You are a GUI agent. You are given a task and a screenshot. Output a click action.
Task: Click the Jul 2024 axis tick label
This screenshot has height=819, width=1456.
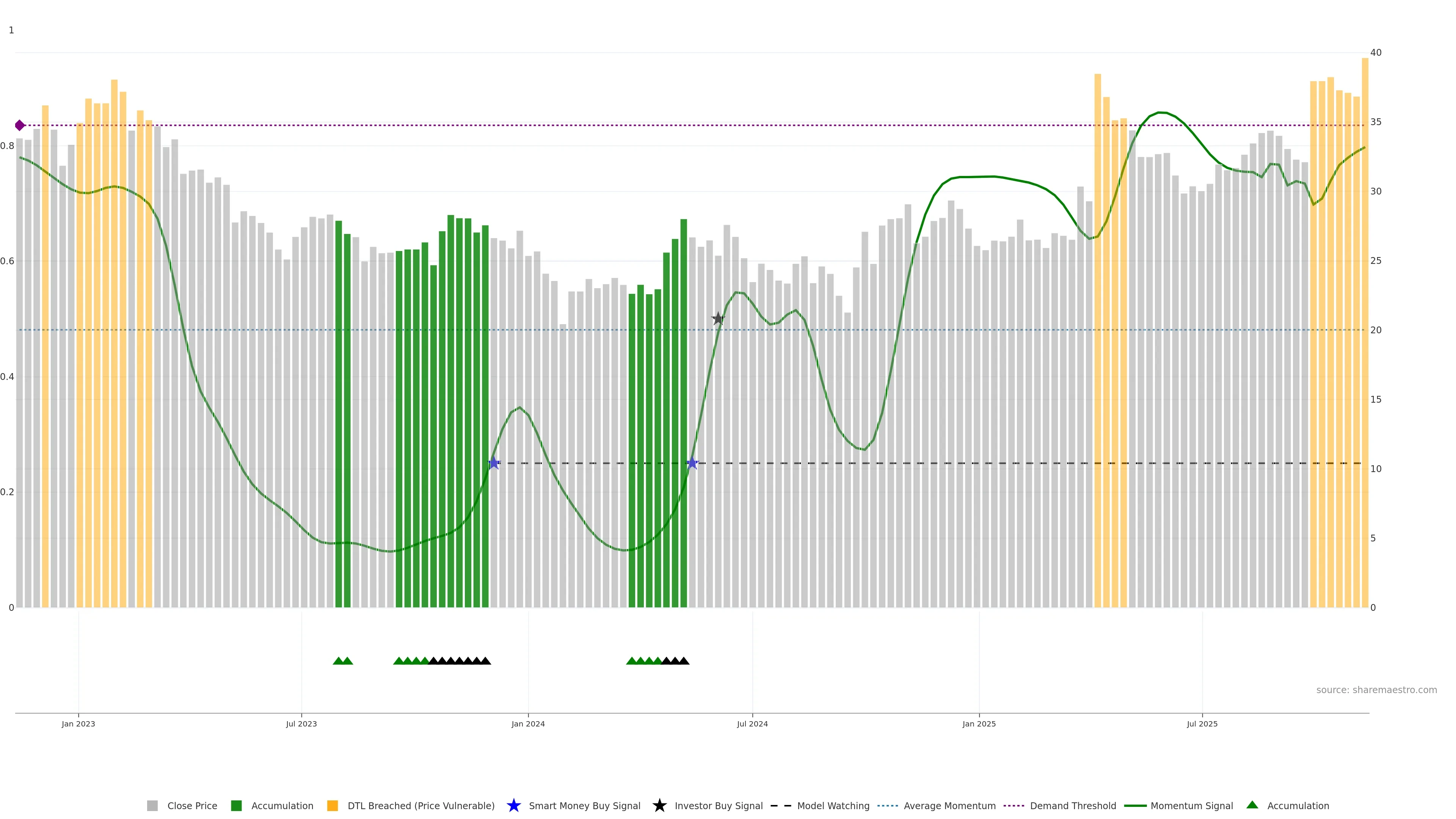click(x=752, y=723)
